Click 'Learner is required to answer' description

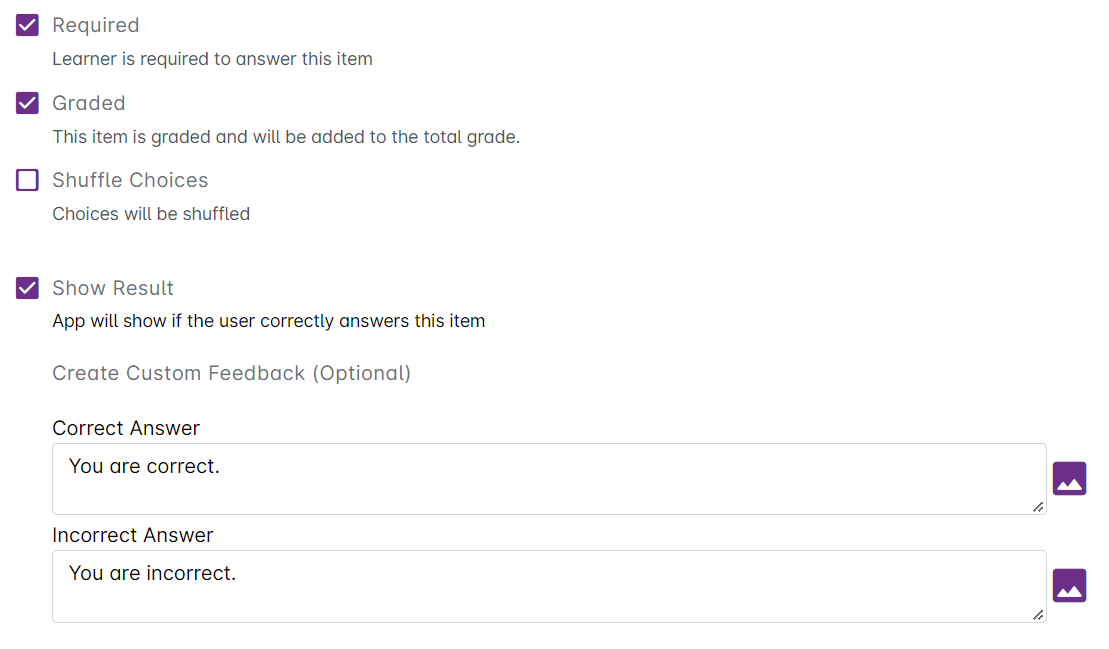pos(212,59)
